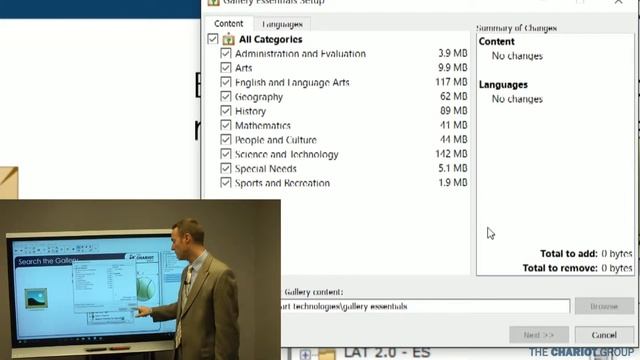
Task: Click the Gallery Essentials Setup title icon
Action: 213,2
